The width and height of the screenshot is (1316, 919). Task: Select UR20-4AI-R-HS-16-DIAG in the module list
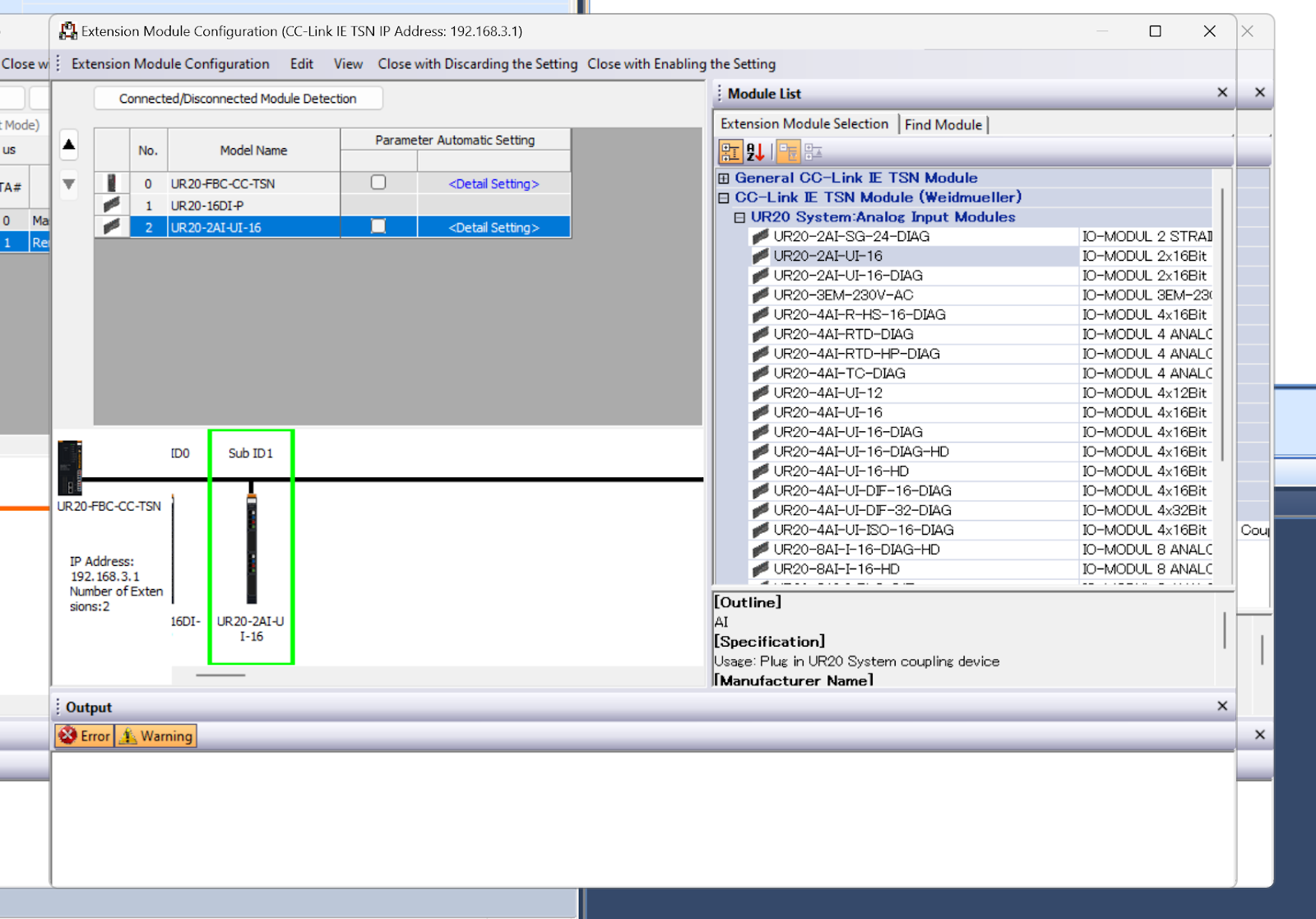(x=860, y=314)
